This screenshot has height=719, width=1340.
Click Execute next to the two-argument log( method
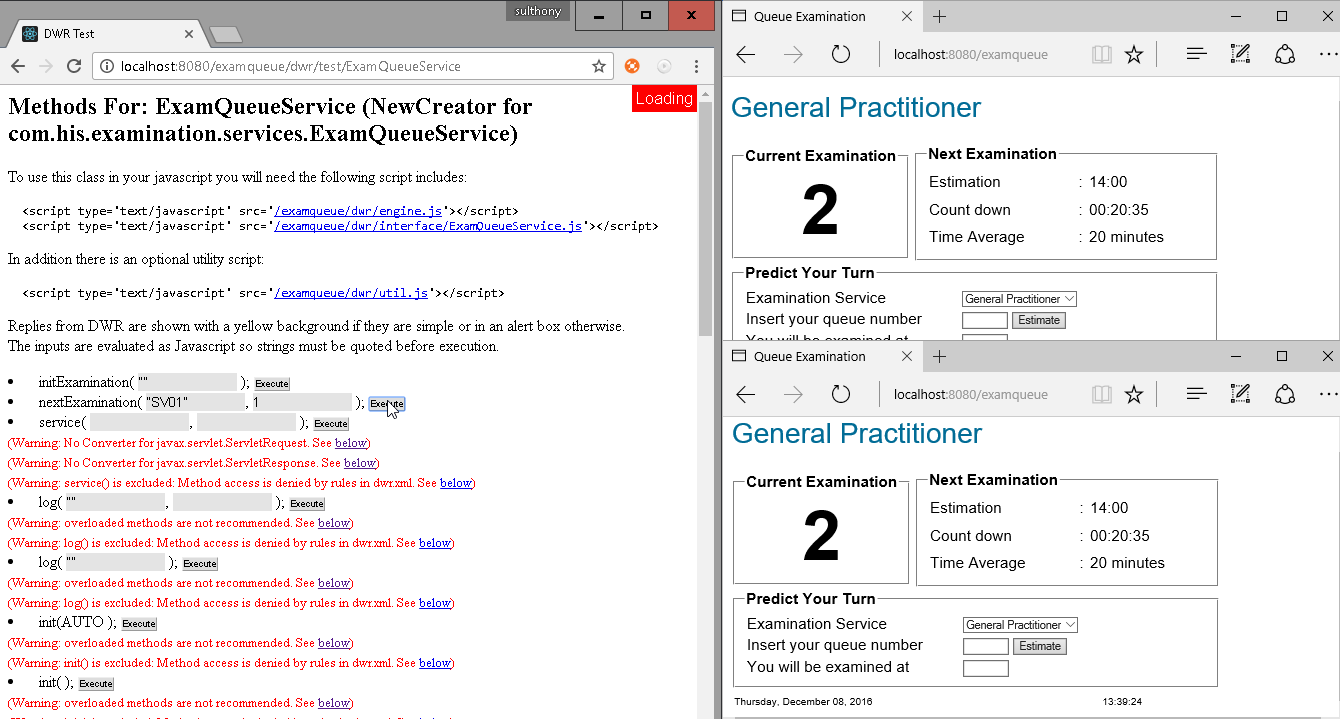307,504
